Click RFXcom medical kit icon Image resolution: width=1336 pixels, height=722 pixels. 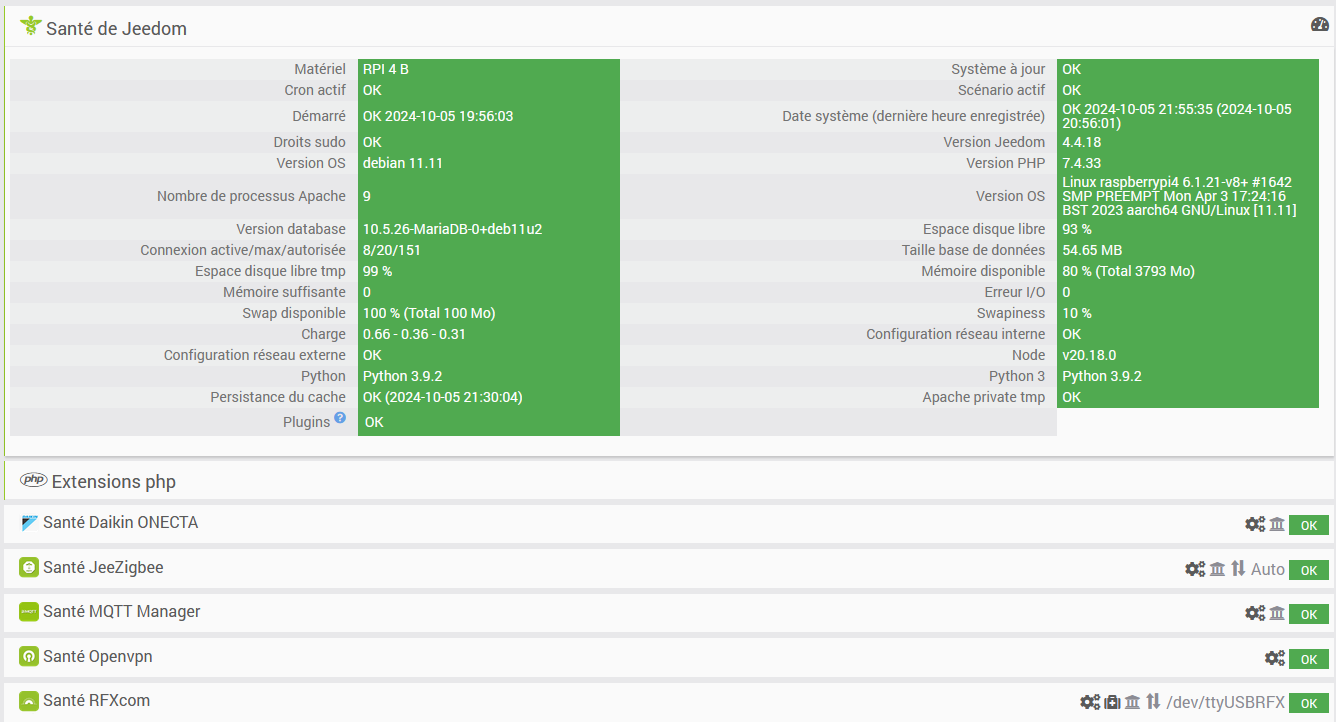coord(1112,702)
